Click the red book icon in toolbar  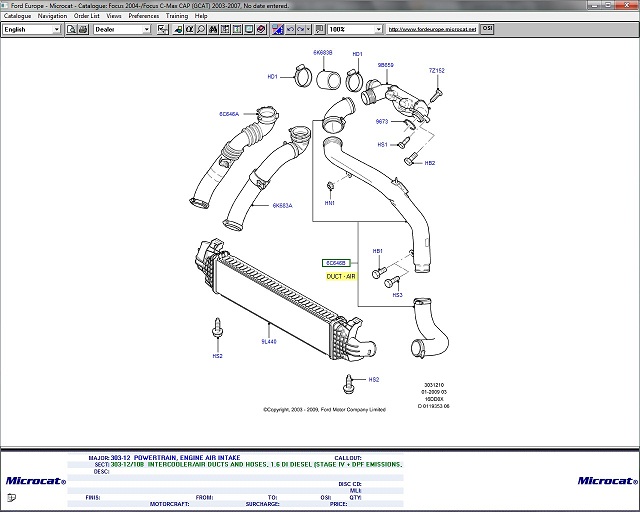coord(261,29)
